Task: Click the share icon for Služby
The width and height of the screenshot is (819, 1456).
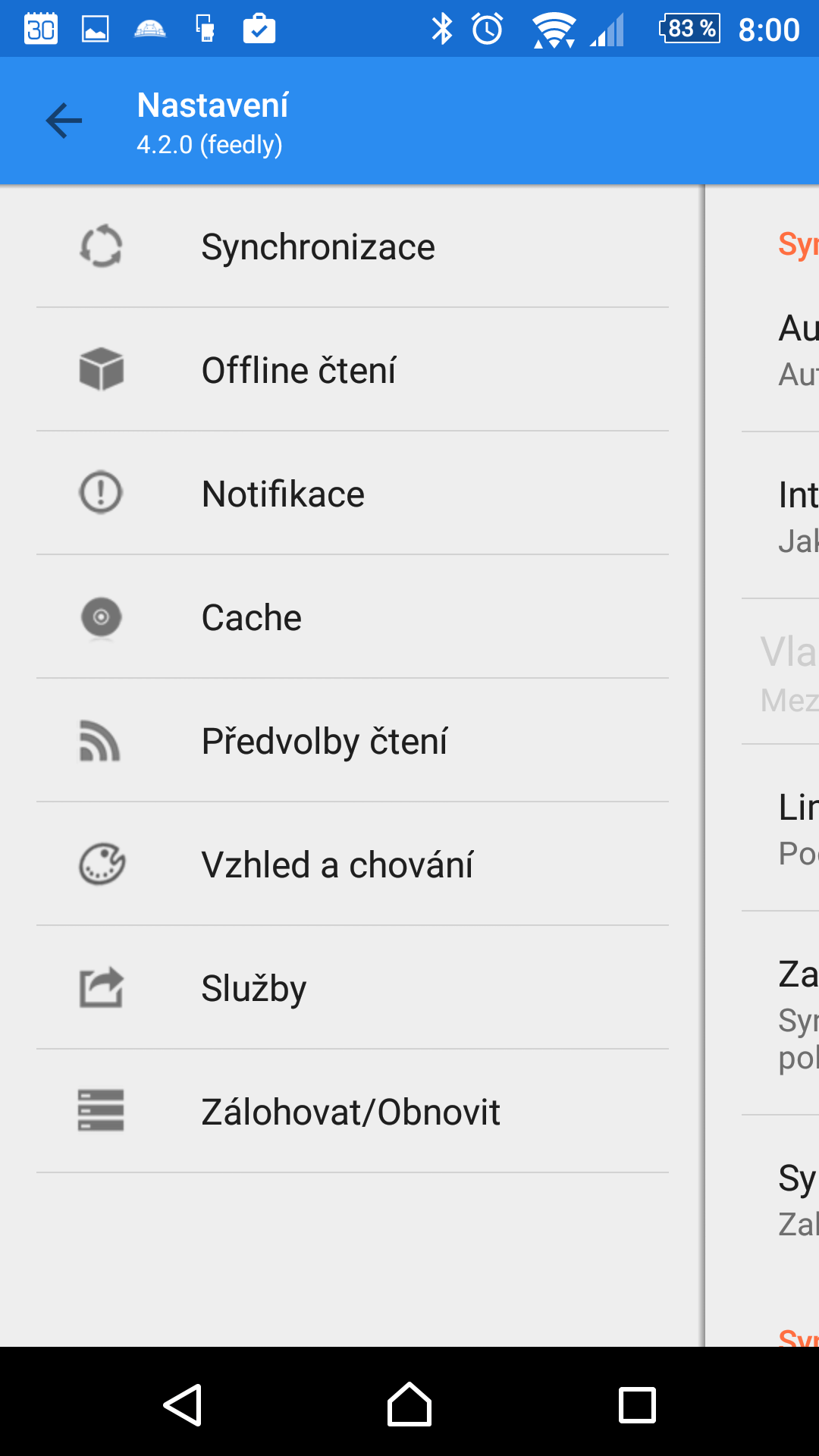Action: point(102,987)
